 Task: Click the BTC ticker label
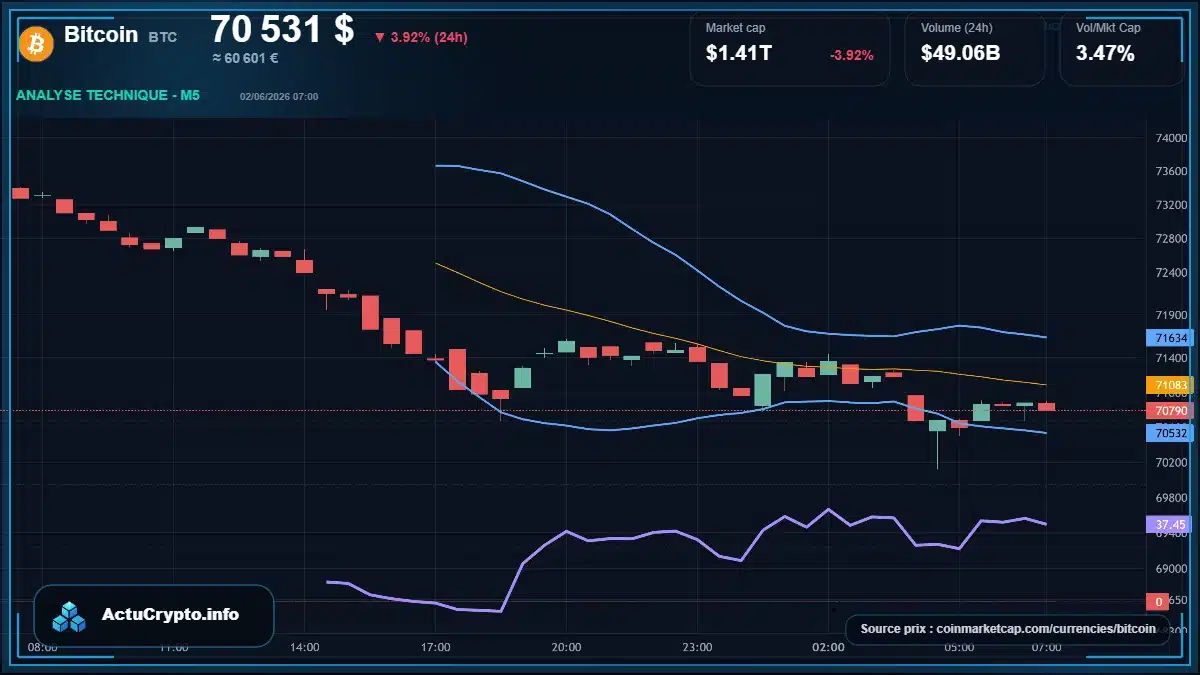click(x=163, y=37)
